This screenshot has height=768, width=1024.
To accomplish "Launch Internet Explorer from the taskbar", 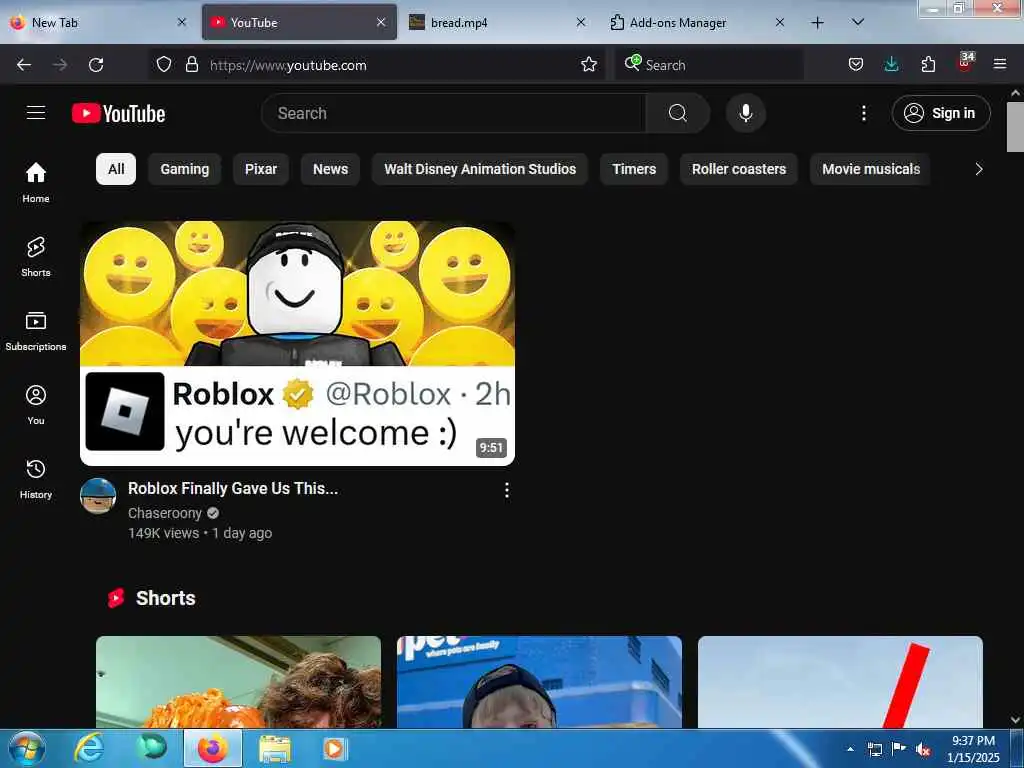I will click(x=88, y=749).
